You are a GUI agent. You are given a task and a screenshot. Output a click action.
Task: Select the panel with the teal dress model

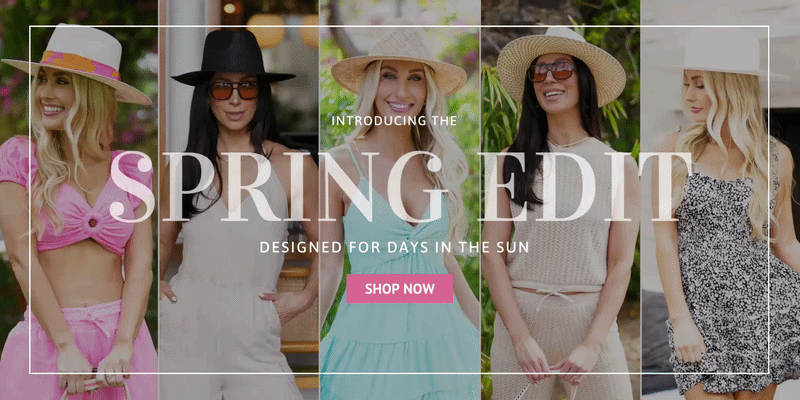tap(400, 200)
